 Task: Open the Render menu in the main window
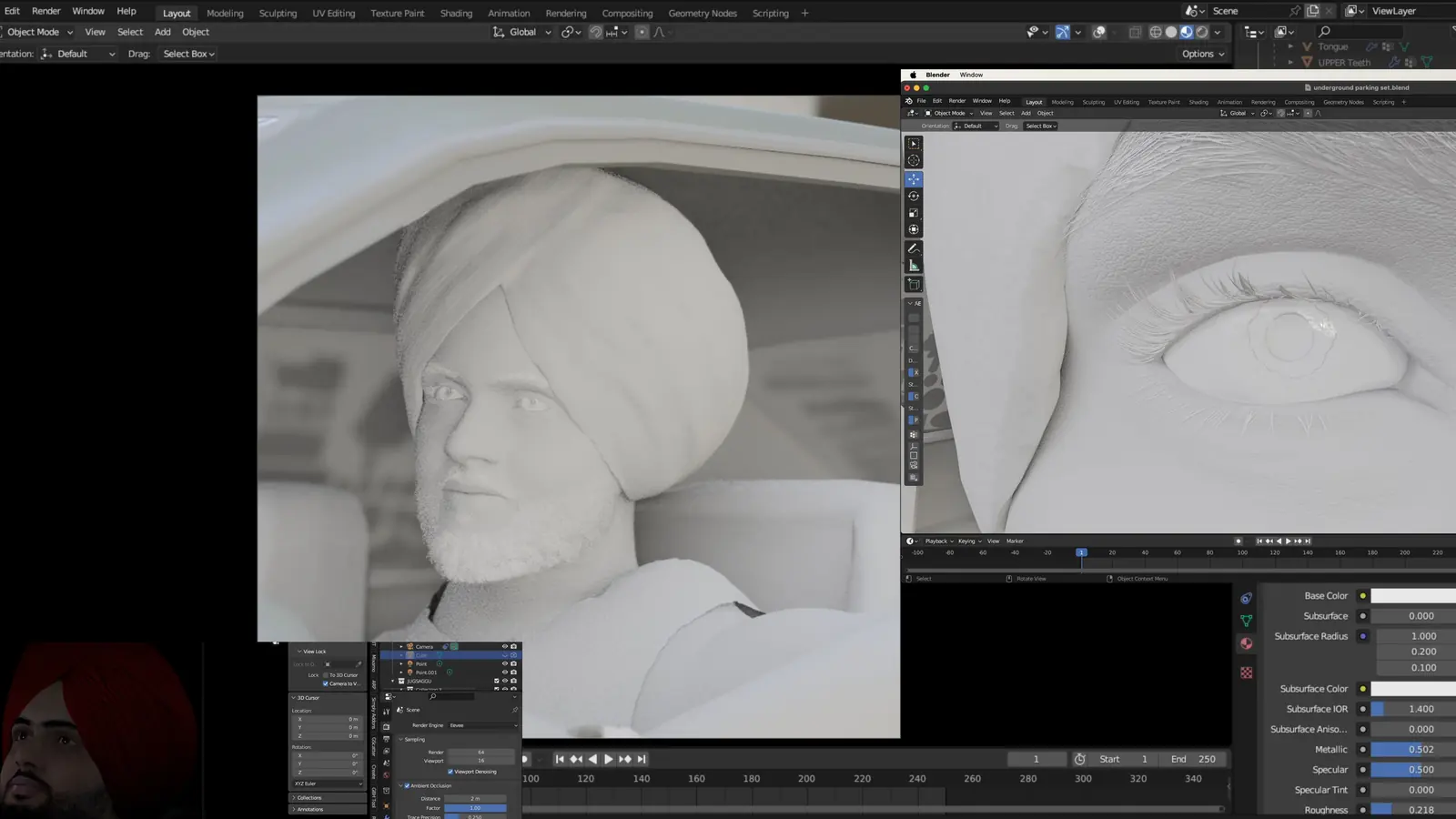[x=46, y=11]
